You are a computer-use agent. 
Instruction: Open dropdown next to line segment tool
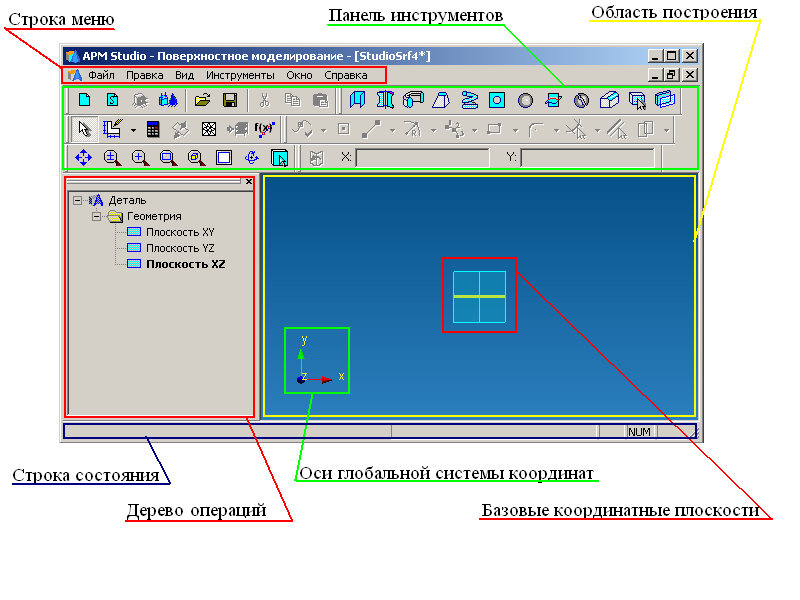pyautogui.click(x=392, y=131)
